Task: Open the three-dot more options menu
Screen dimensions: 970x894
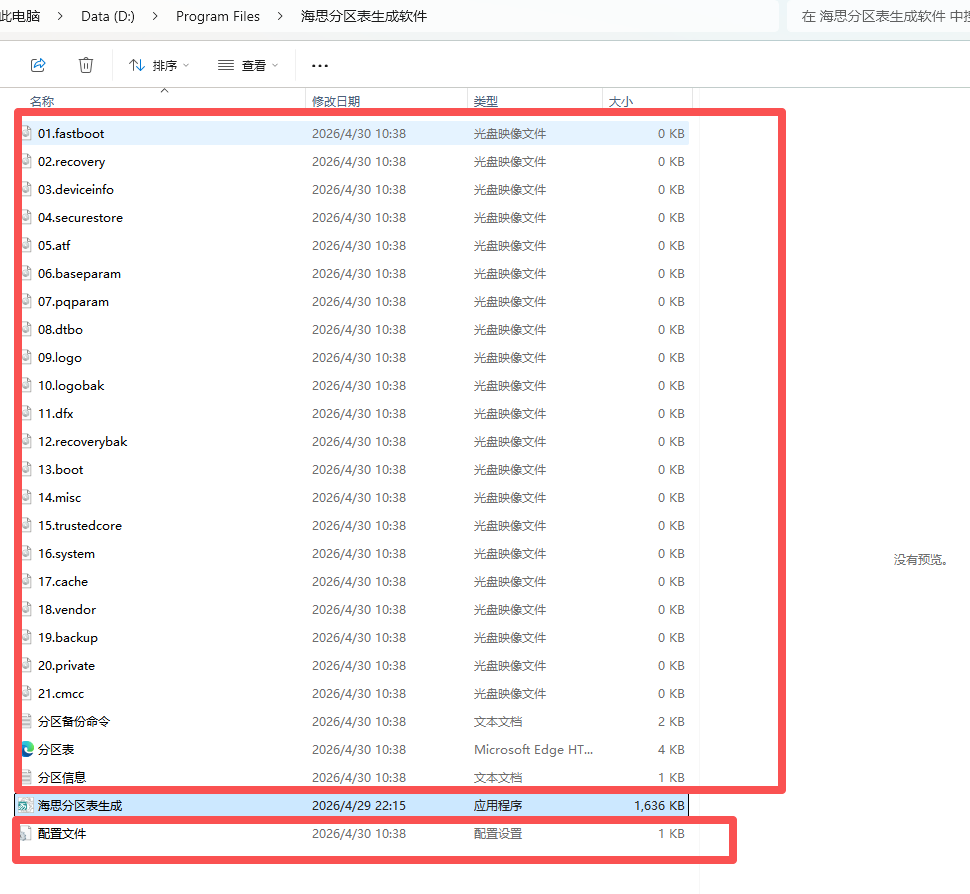Action: [320, 65]
